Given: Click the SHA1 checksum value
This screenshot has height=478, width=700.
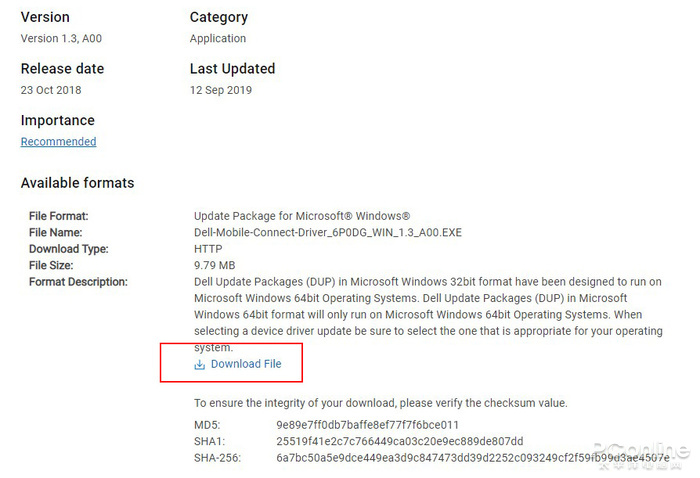Looking at the screenshot, I should [400, 441].
